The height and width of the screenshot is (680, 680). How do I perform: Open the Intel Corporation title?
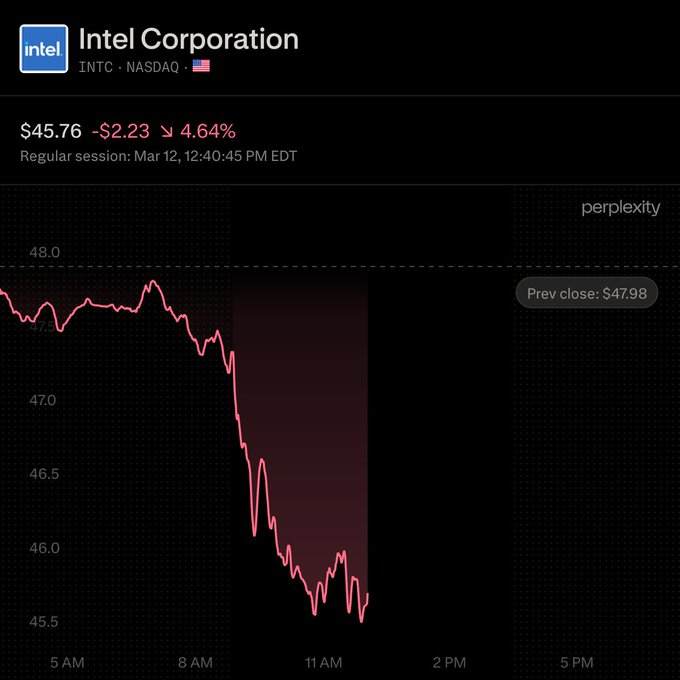[x=188, y=39]
